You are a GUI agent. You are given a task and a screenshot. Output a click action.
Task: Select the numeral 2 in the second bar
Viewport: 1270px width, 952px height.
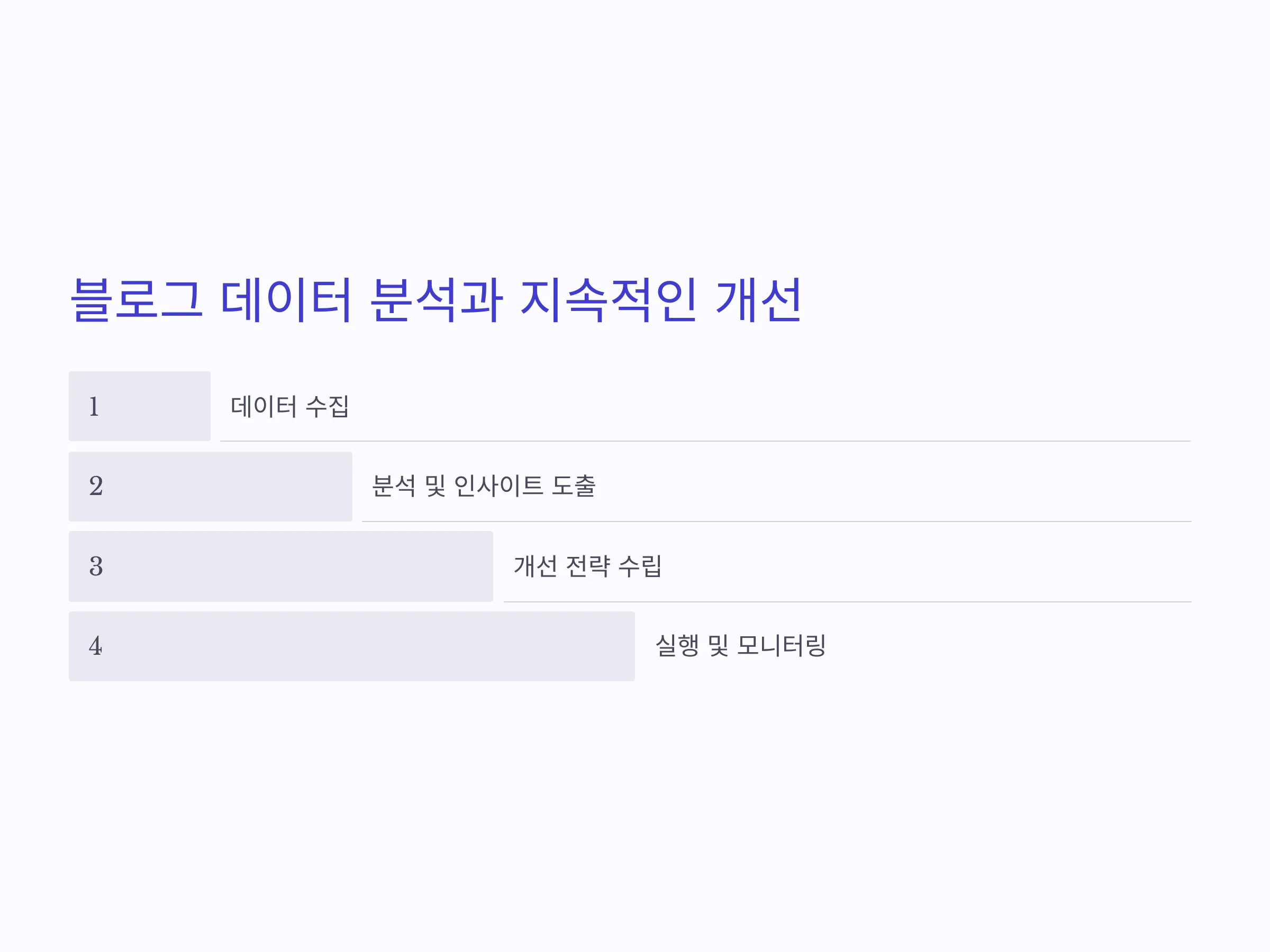(96, 487)
